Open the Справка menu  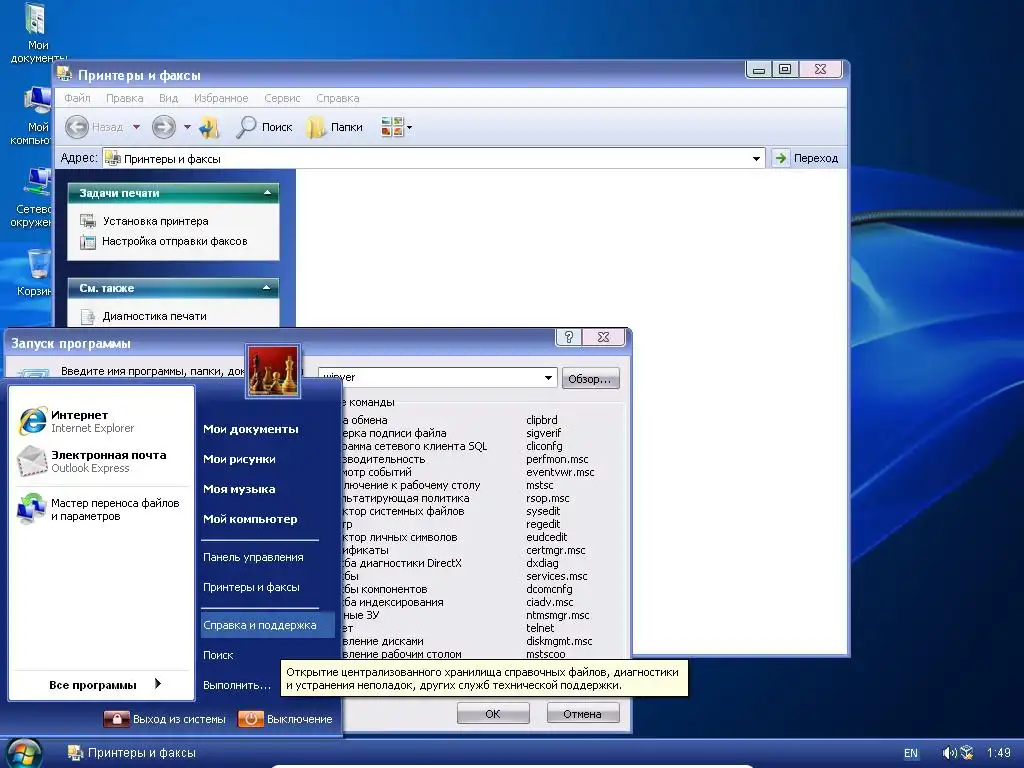click(338, 98)
